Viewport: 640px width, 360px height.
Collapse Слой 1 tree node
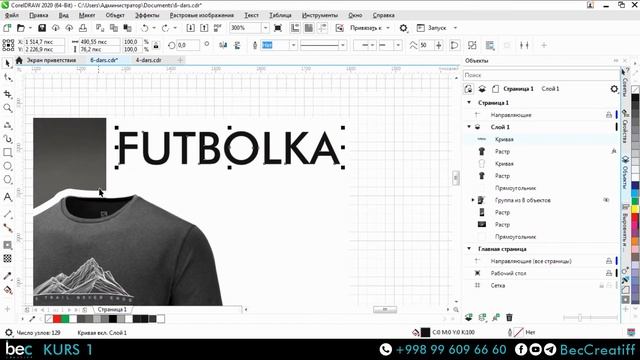click(x=469, y=127)
